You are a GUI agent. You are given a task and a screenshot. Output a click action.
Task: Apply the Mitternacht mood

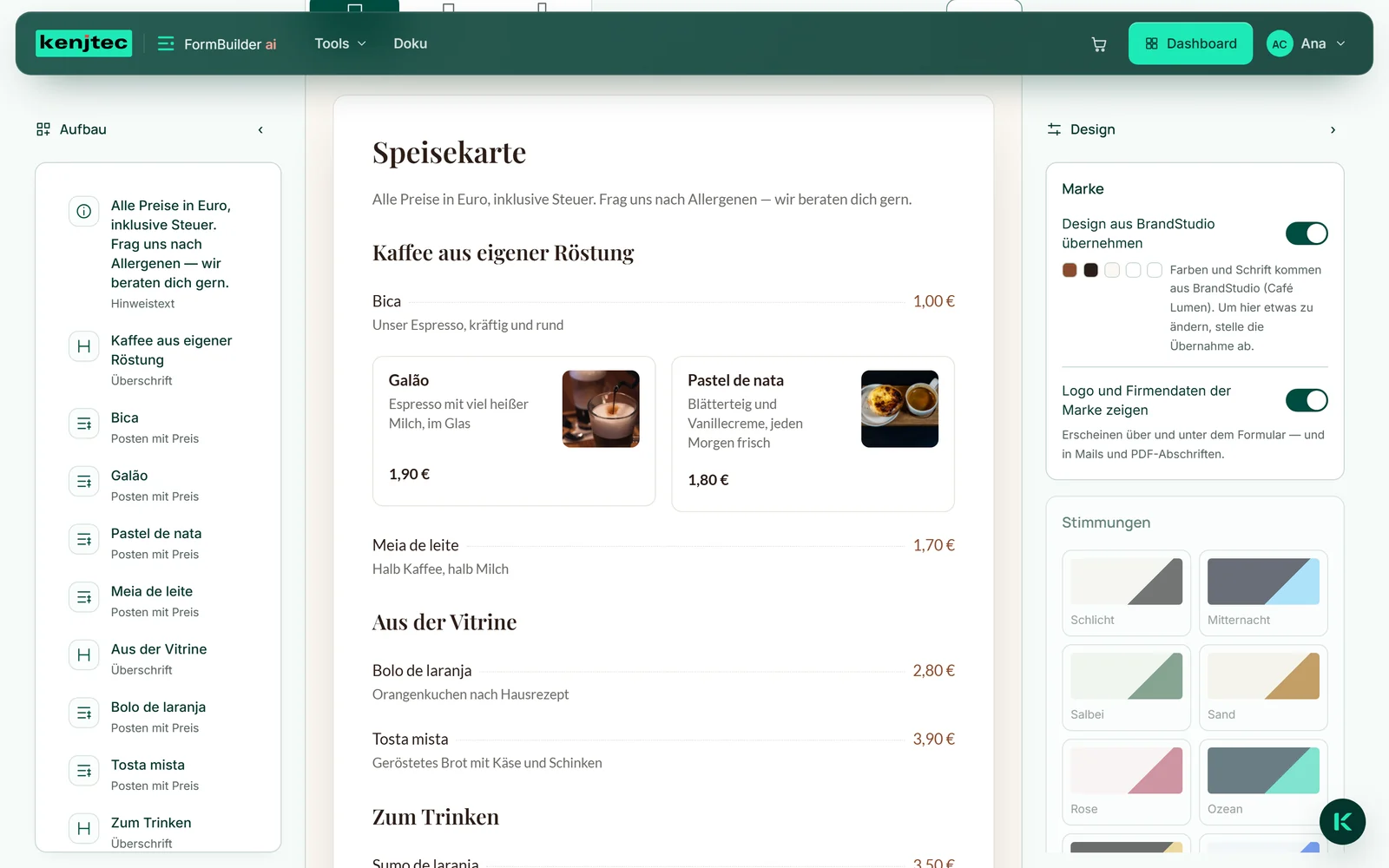[1263, 593]
